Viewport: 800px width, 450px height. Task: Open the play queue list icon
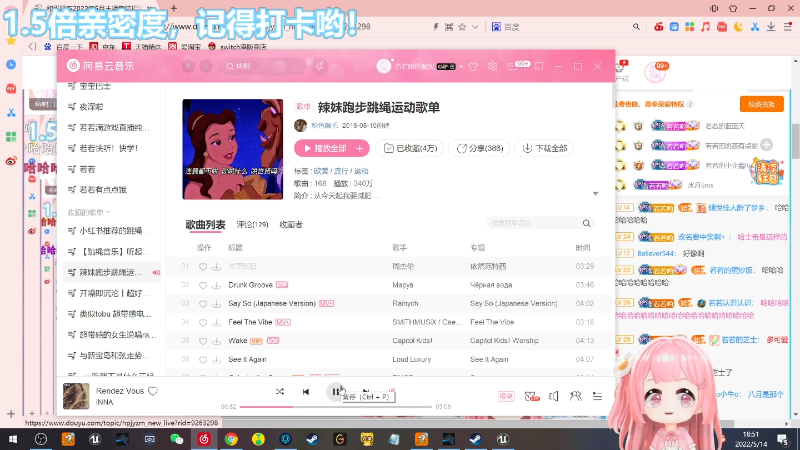click(x=597, y=396)
